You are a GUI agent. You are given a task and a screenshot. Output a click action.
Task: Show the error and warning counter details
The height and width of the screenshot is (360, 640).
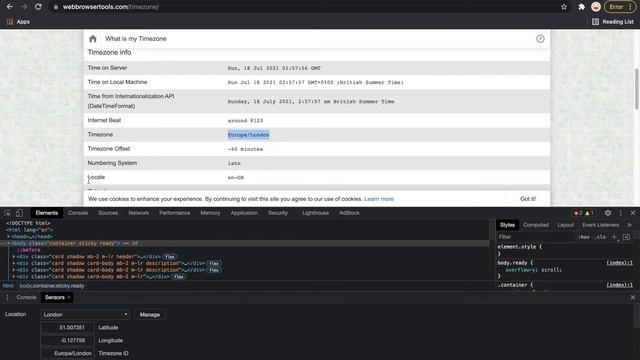tap(583, 213)
